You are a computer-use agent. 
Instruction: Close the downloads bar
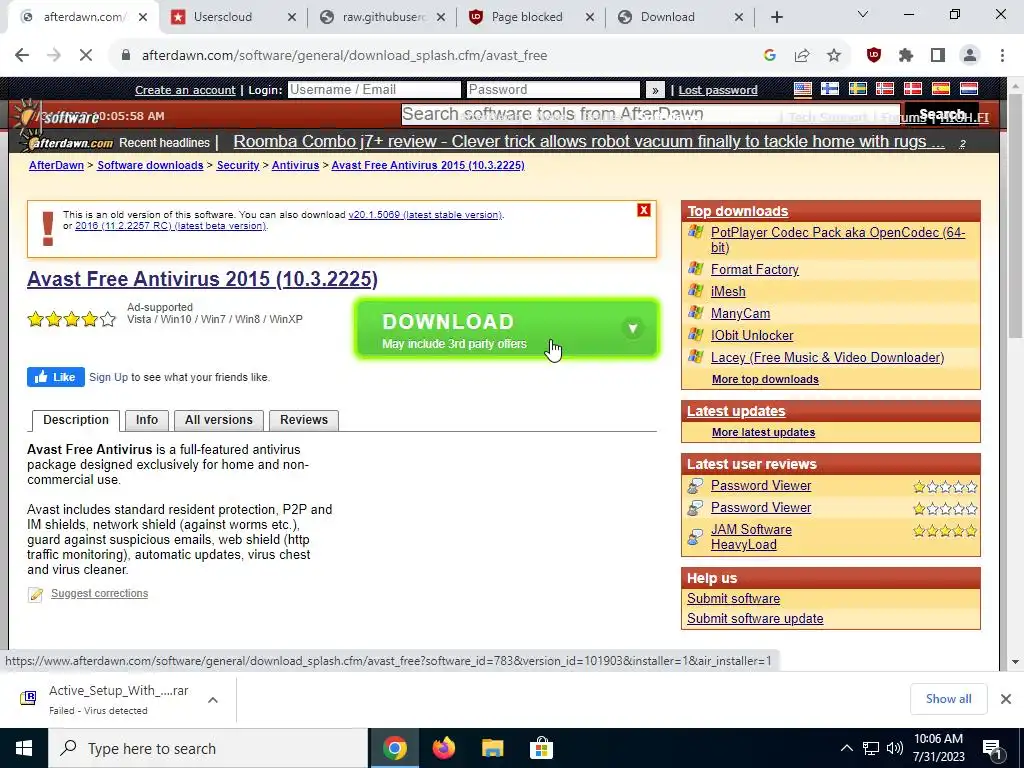pyautogui.click(x=1006, y=699)
